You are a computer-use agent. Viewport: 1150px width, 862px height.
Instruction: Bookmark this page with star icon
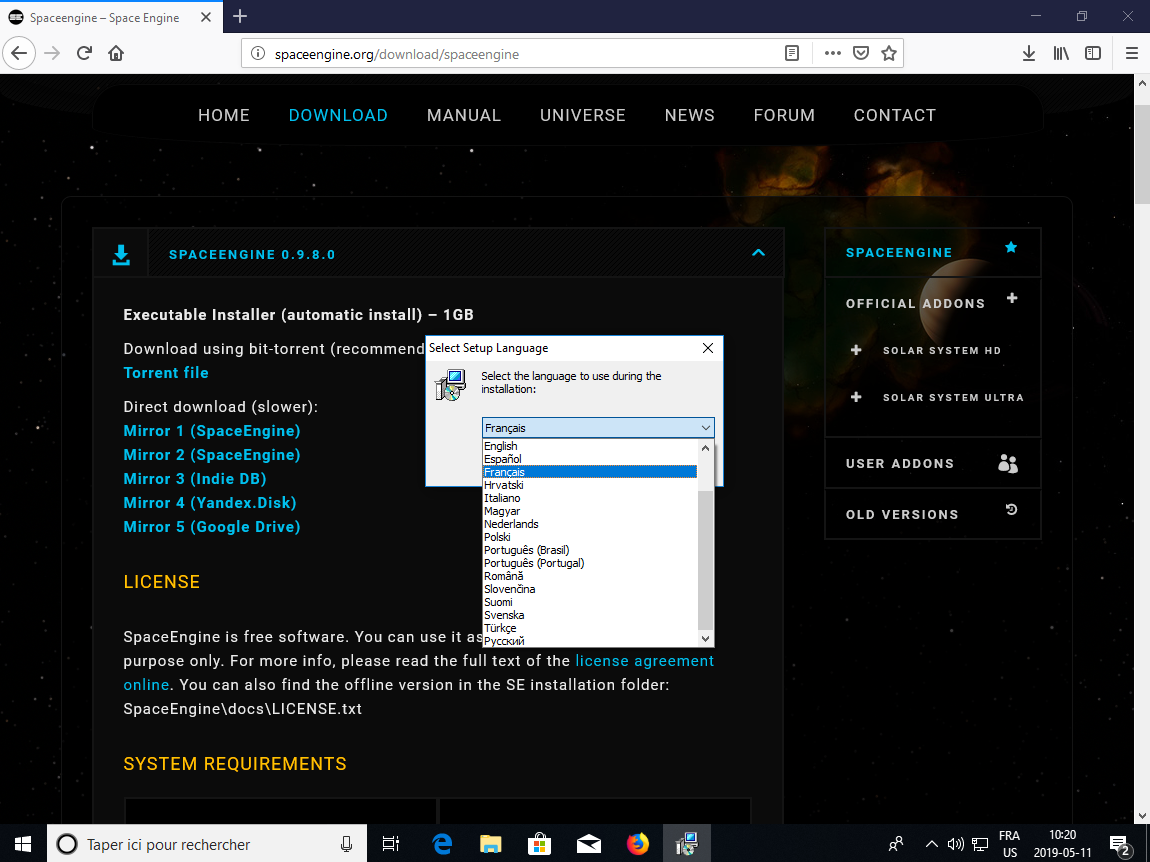[888, 53]
